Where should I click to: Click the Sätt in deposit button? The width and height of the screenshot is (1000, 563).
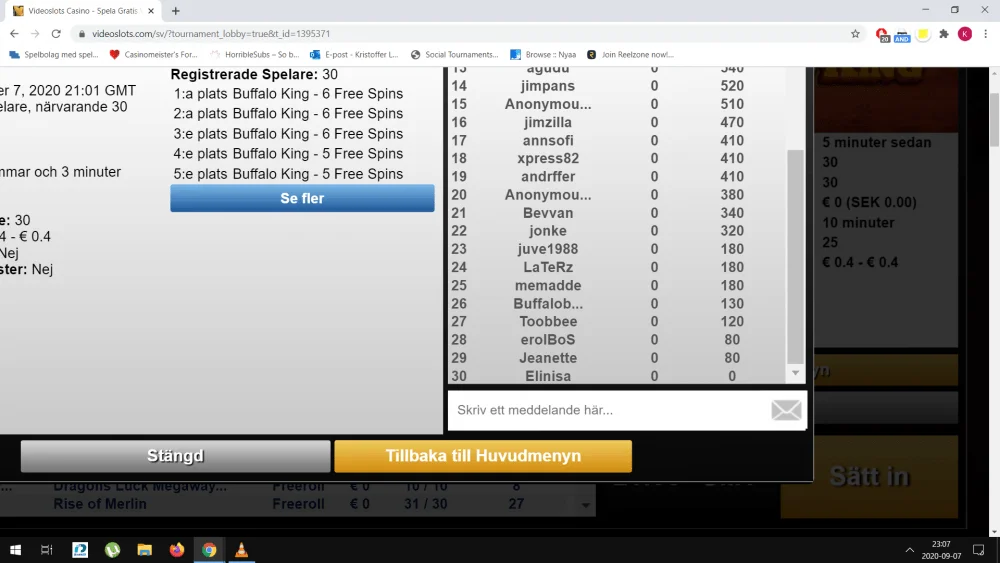point(869,476)
